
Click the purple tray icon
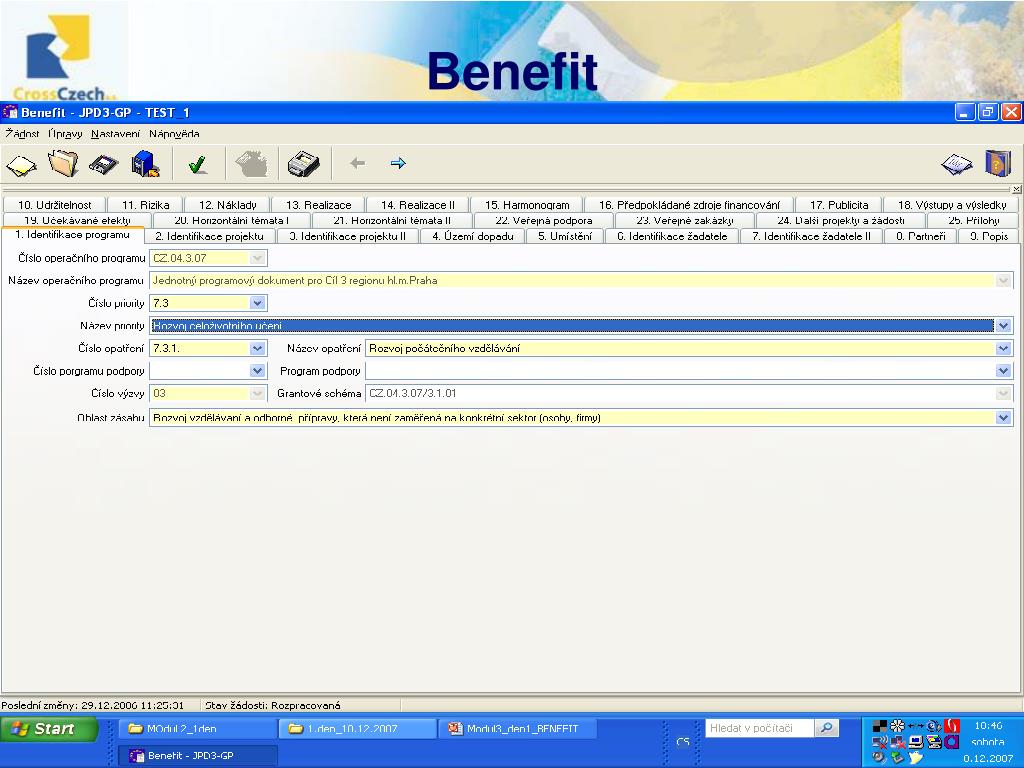[952, 741]
